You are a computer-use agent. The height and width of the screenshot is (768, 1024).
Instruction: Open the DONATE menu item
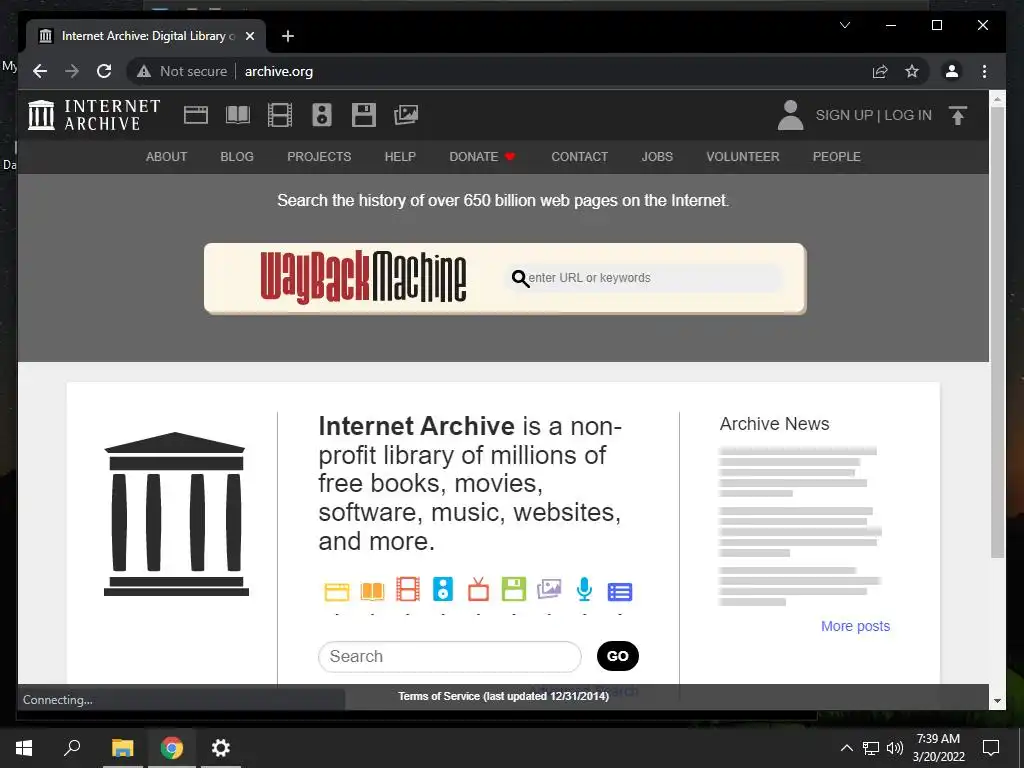coord(482,157)
